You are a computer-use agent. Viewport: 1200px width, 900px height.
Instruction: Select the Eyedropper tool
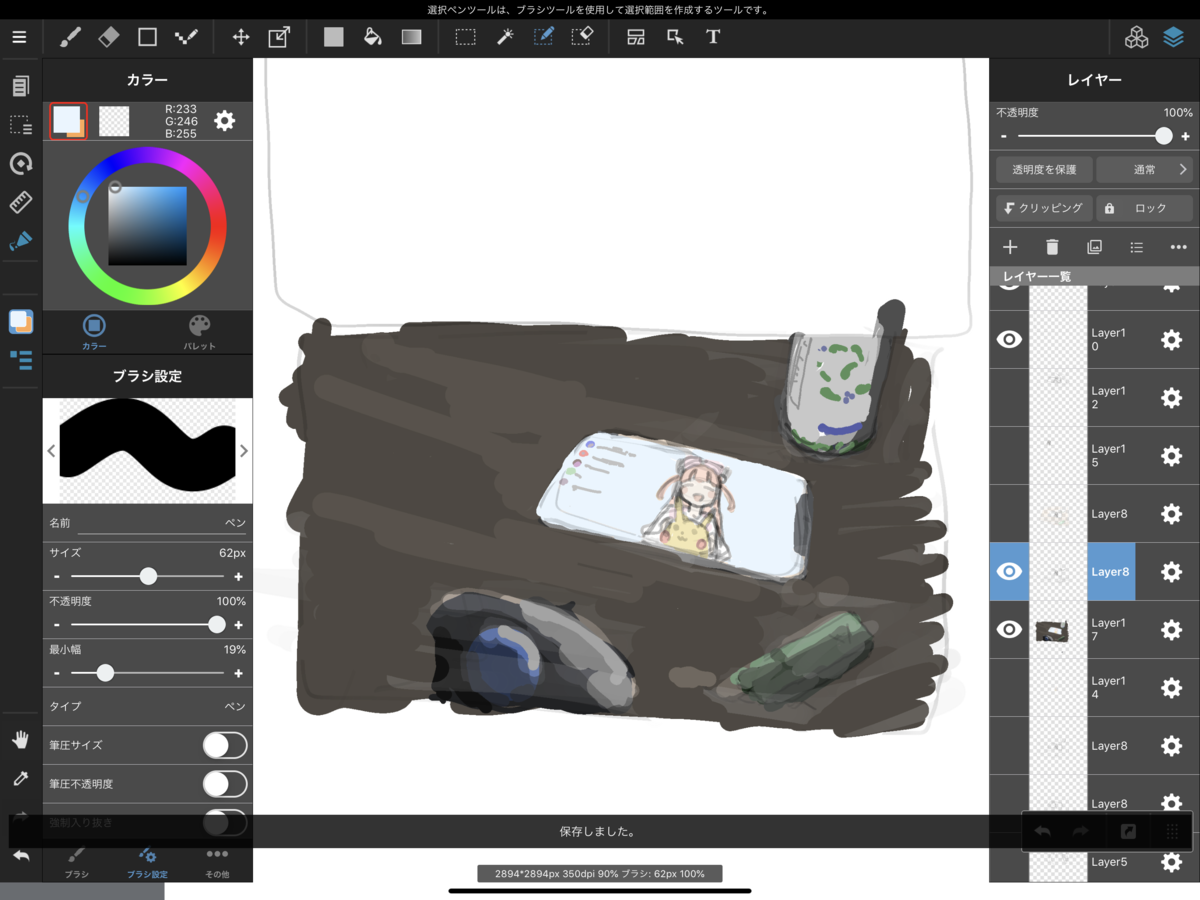[x=21, y=779]
